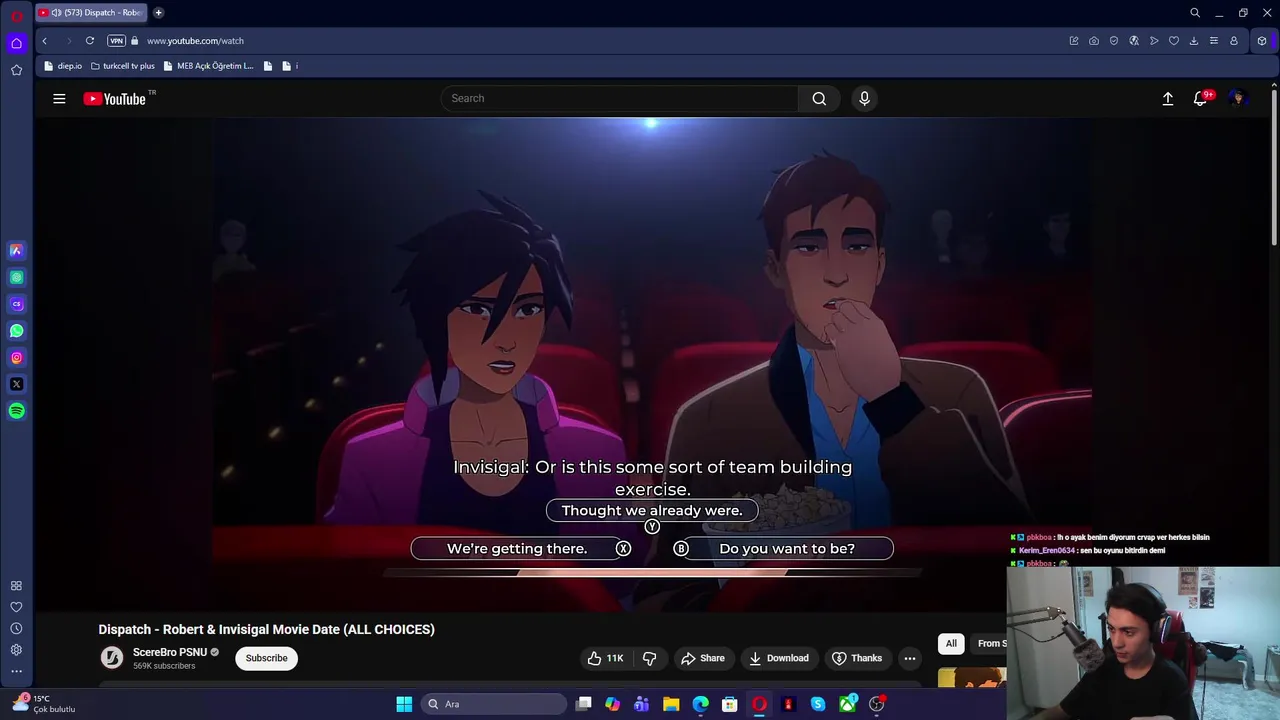
Task: Open turkcell tv plus bookmark folder
Action: point(122,66)
